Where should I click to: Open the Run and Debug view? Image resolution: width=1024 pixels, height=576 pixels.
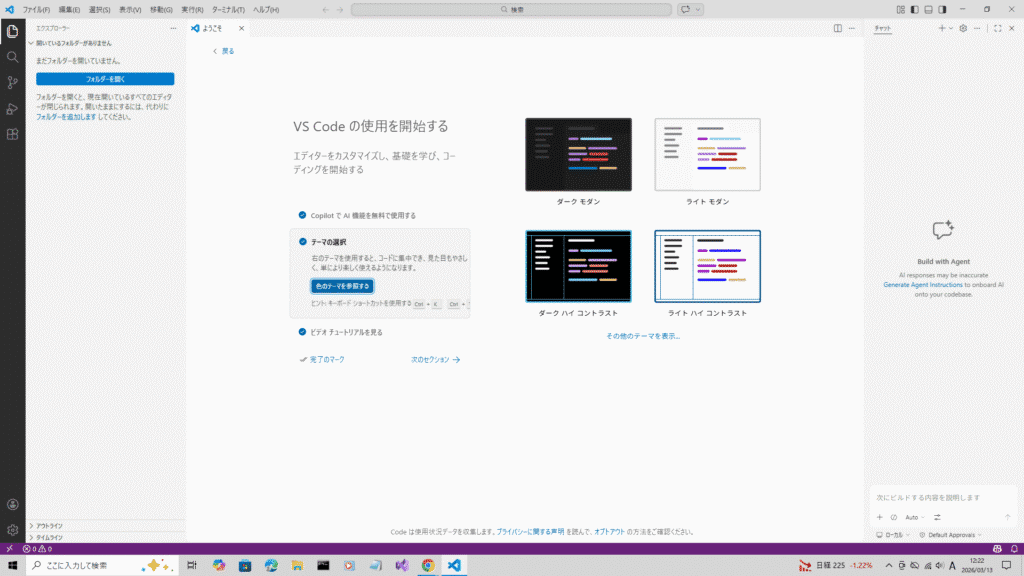click(12, 108)
